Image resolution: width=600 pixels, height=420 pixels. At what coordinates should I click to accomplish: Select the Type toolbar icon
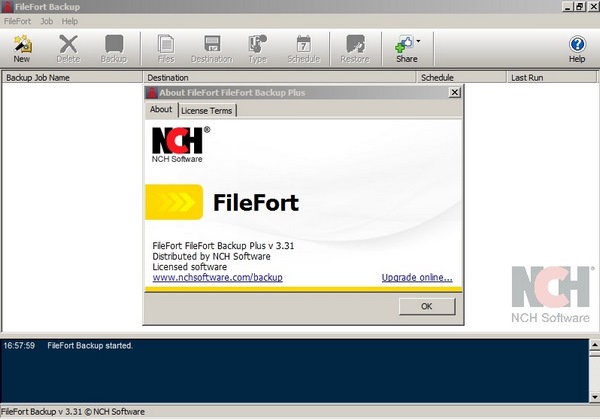(x=258, y=44)
